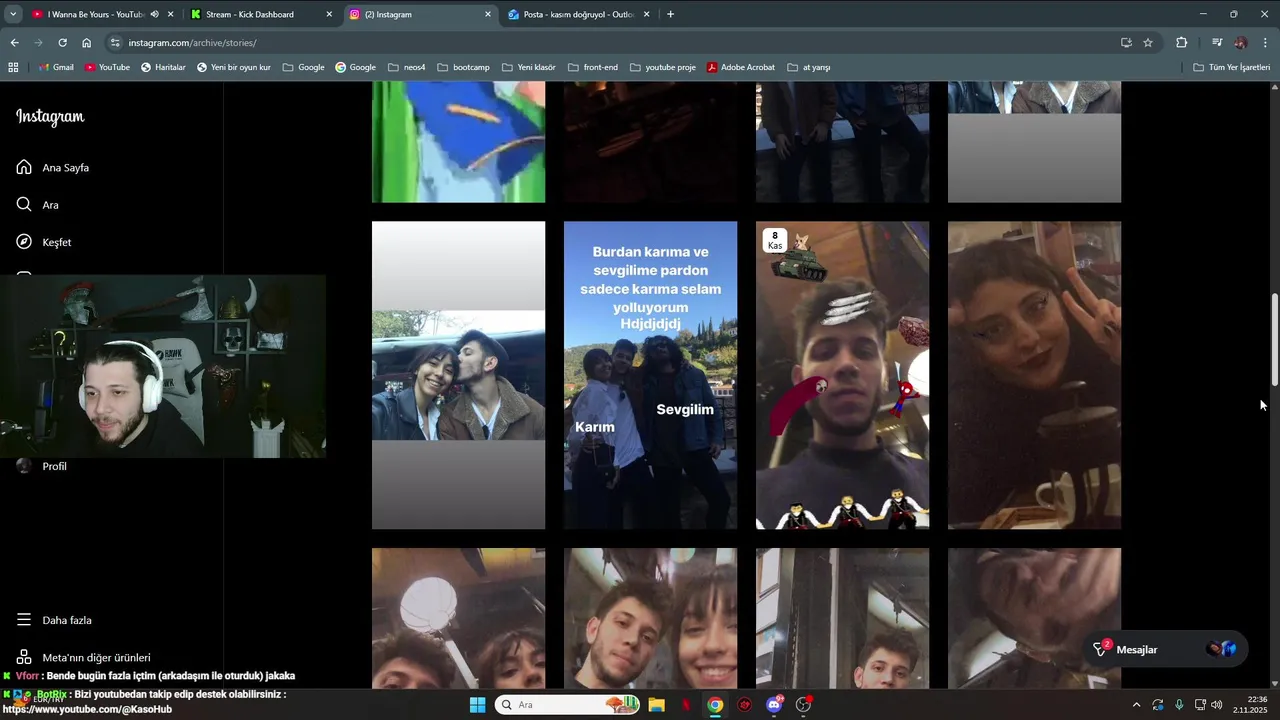The width and height of the screenshot is (1280, 720).
Task: Open the YouTube bookmark
Action: click(107, 67)
